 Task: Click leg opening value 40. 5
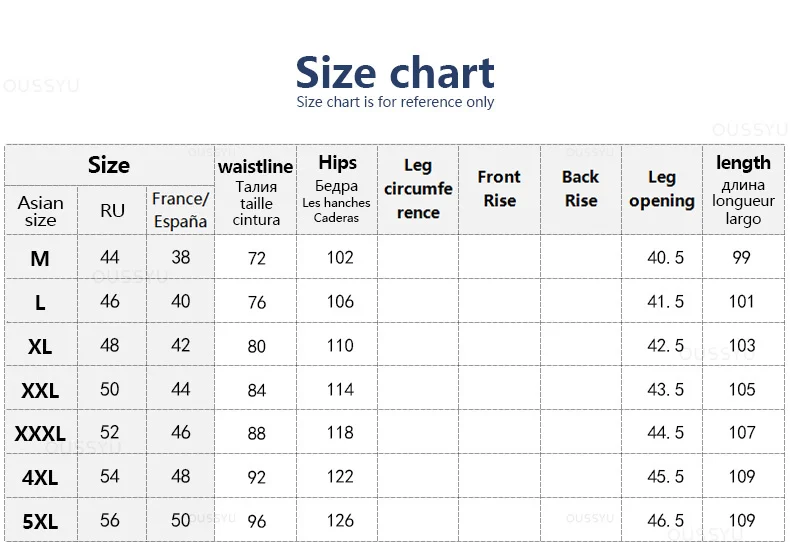coord(666,258)
